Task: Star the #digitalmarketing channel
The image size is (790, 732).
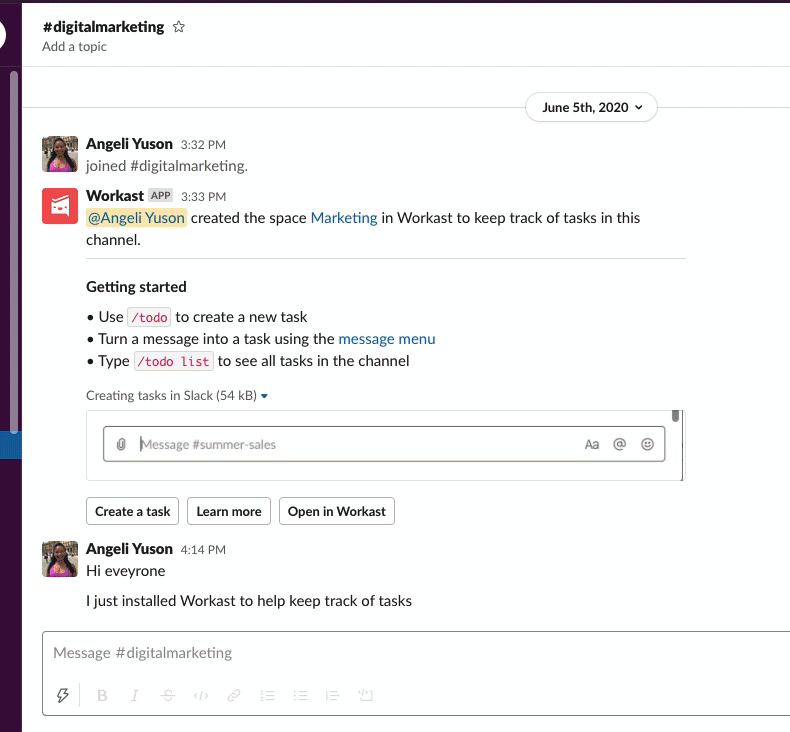Action: 178,27
